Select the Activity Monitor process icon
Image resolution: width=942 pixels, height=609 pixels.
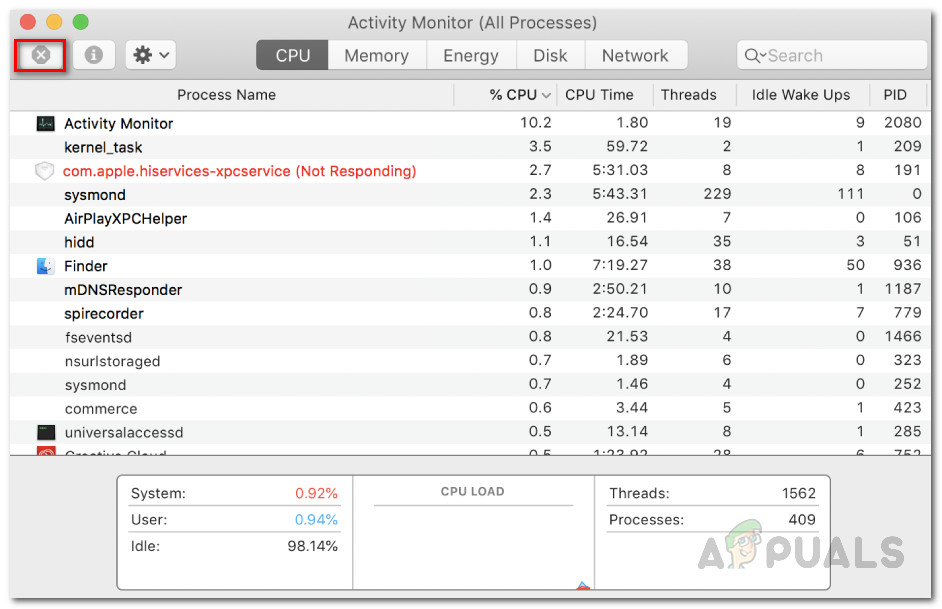point(45,123)
